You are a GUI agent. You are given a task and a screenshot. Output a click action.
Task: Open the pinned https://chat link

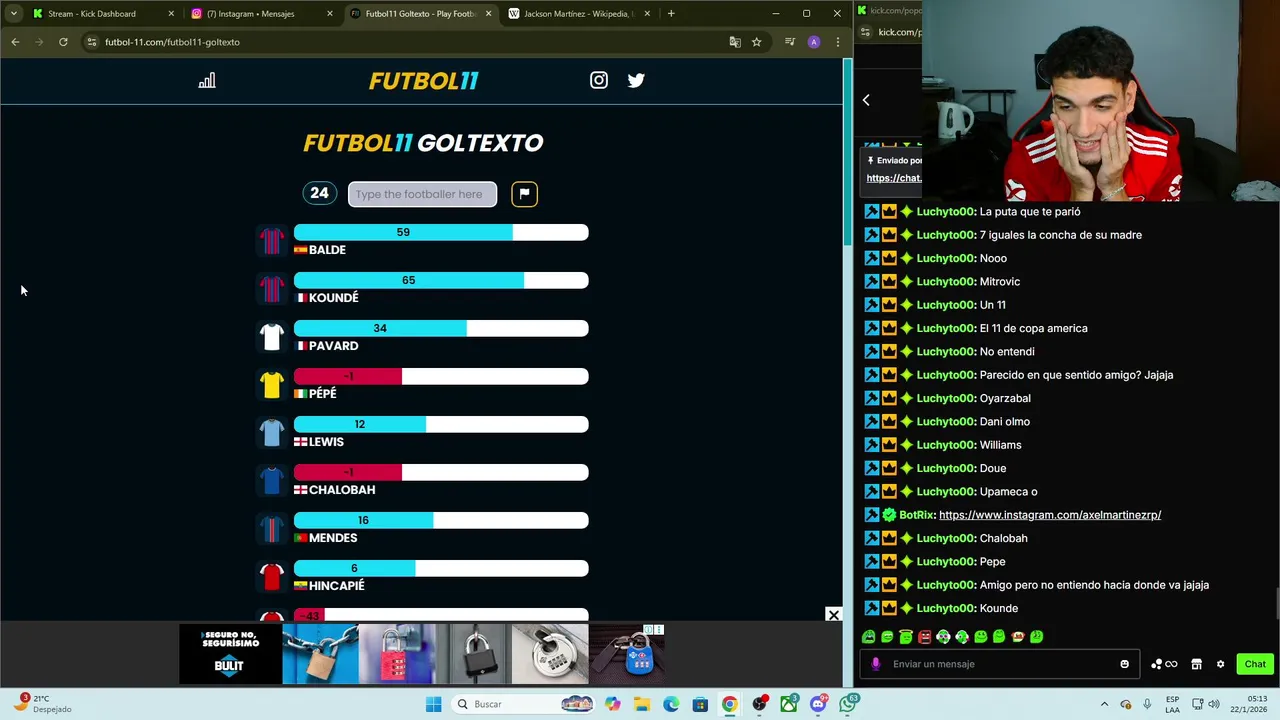click(x=894, y=178)
